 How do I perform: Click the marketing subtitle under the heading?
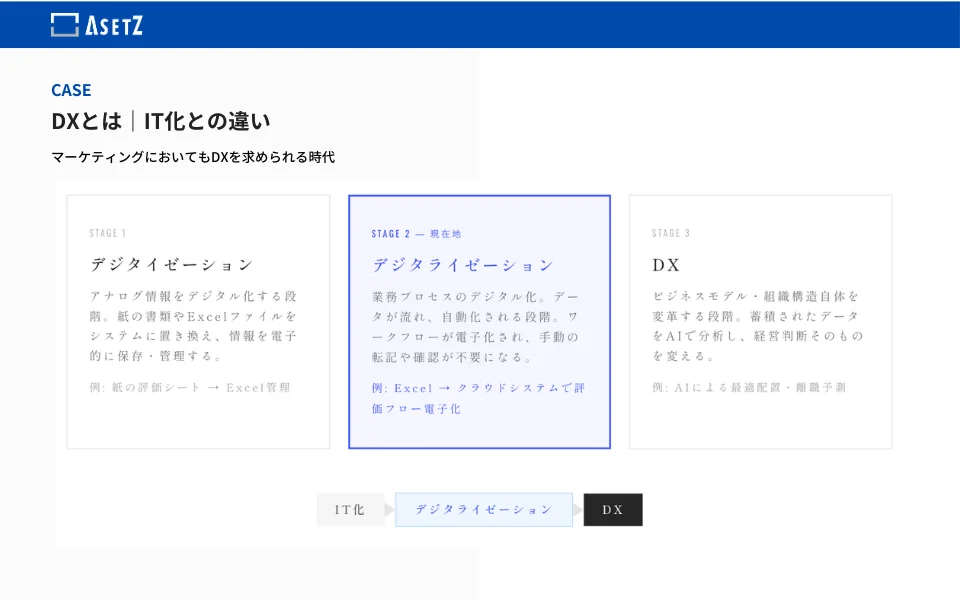(193, 156)
